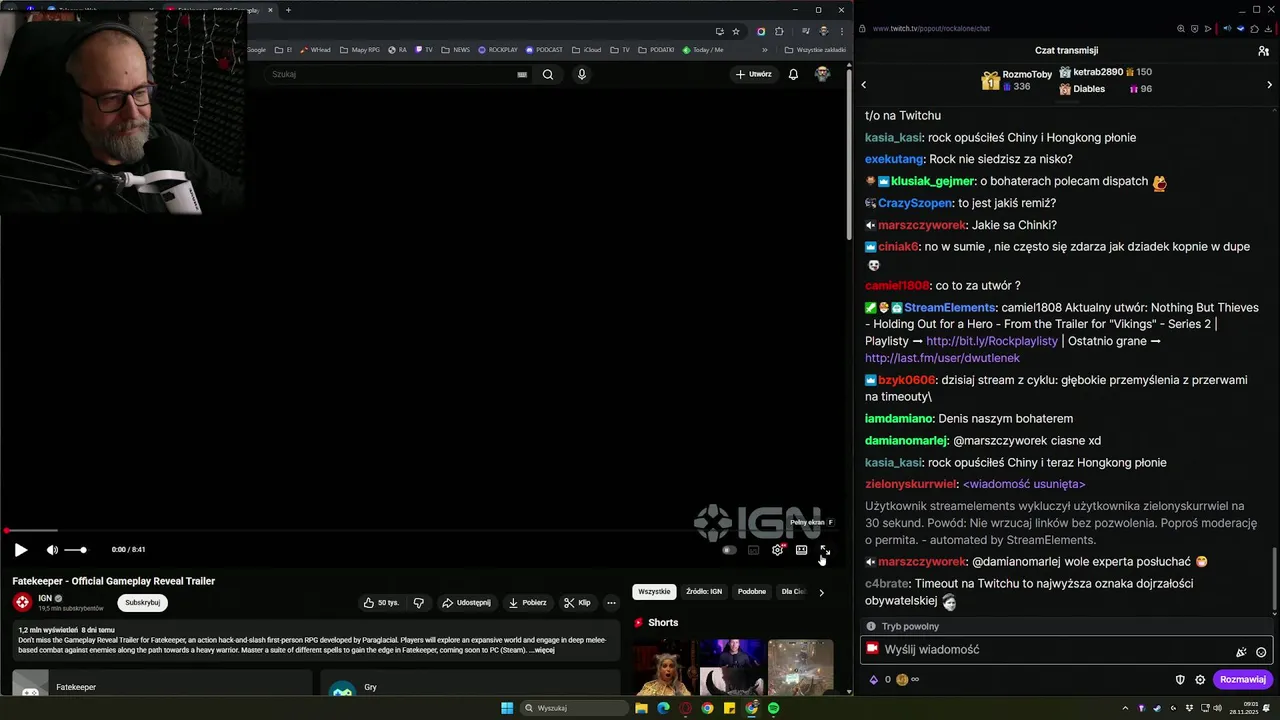Start voice search with microphone

[x=581, y=74]
